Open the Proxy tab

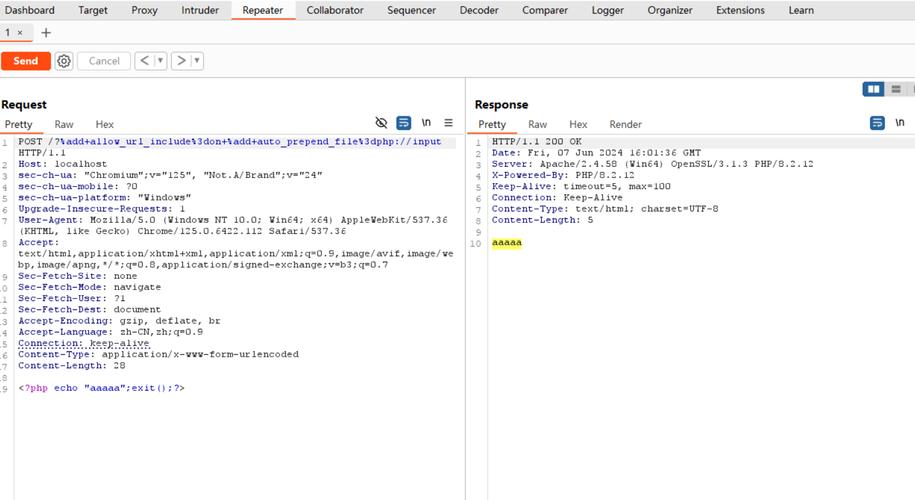[x=144, y=10]
